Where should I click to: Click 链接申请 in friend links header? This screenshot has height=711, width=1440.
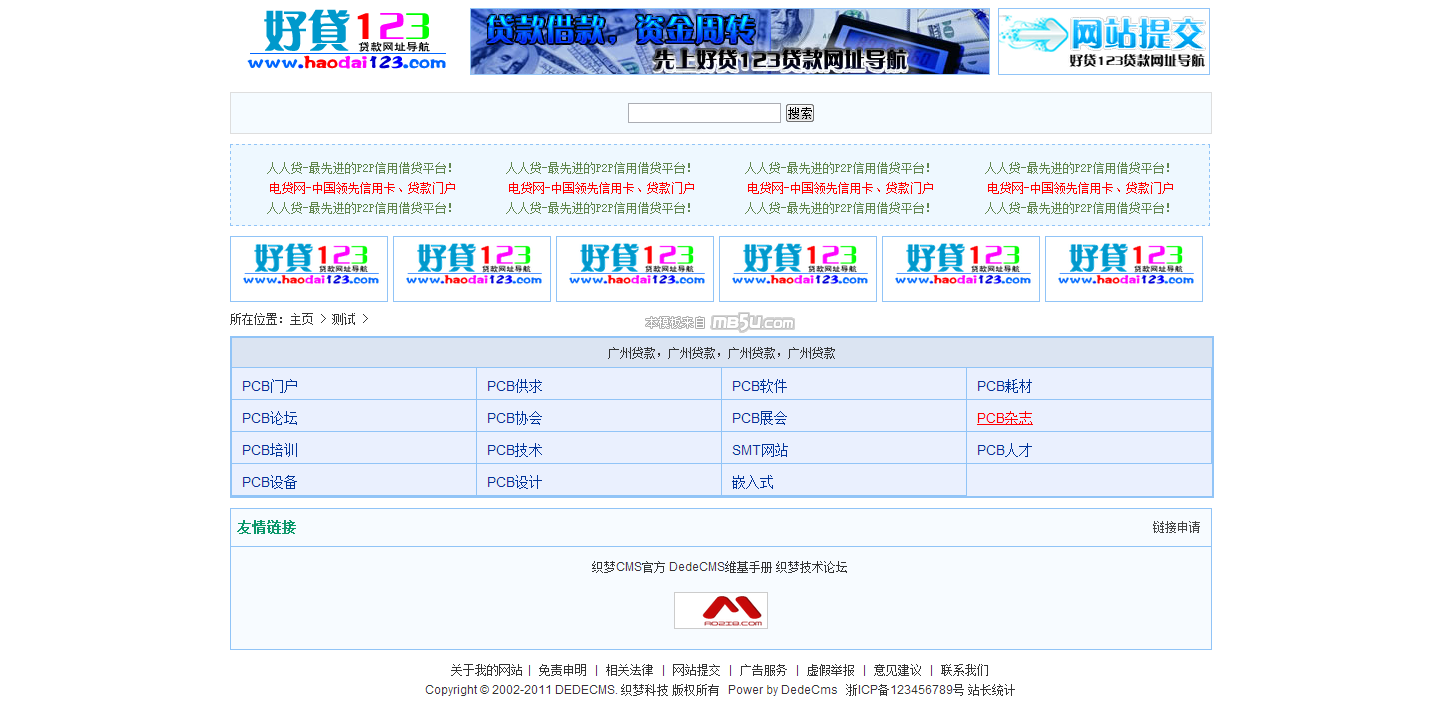click(1175, 527)
